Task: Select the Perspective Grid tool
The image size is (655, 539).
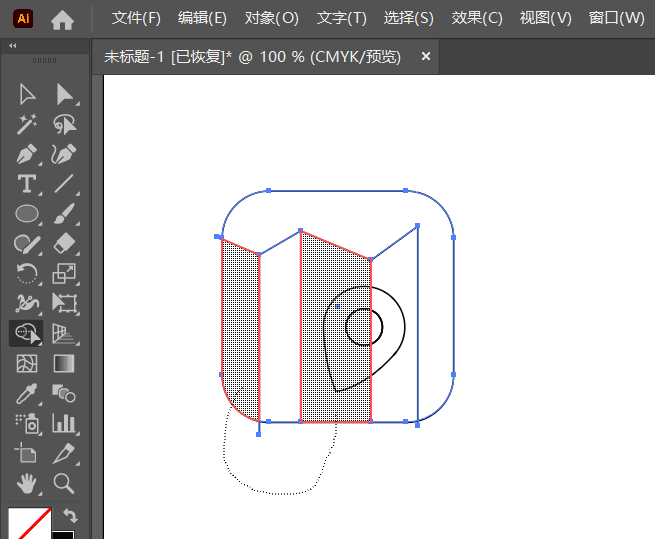Action: click(64, 334)
